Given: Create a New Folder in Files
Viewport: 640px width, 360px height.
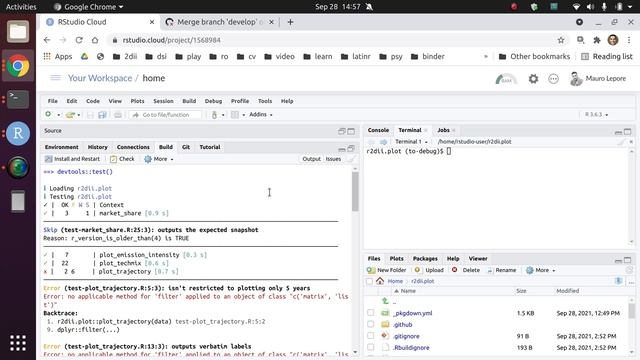Looking at the screenshot, I should click(386, 270).
